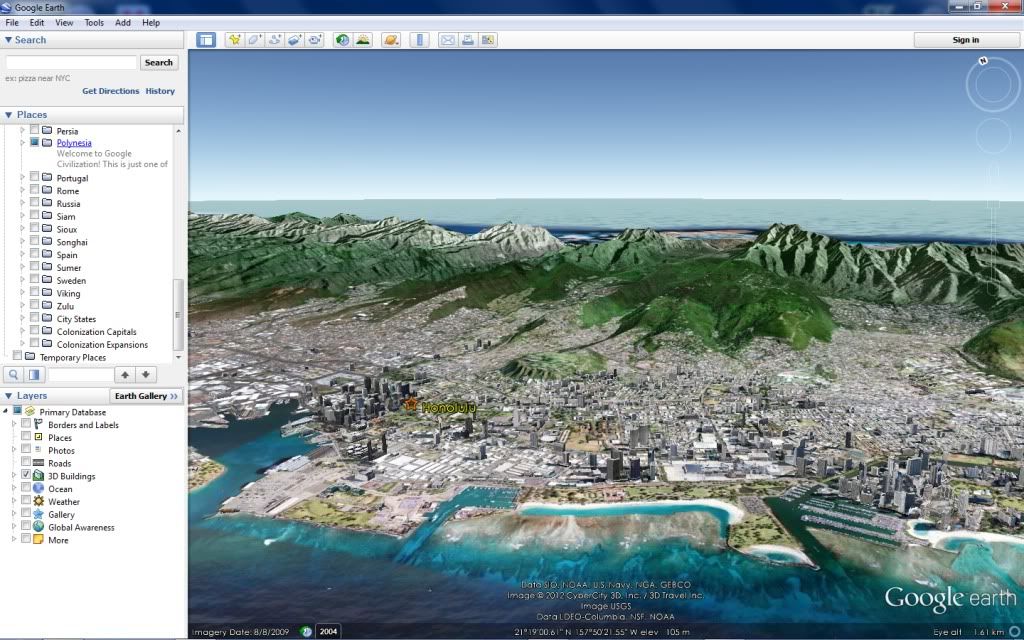
Task: Click the Places panel scrollbar thumb
Action: tap(178, 315)
